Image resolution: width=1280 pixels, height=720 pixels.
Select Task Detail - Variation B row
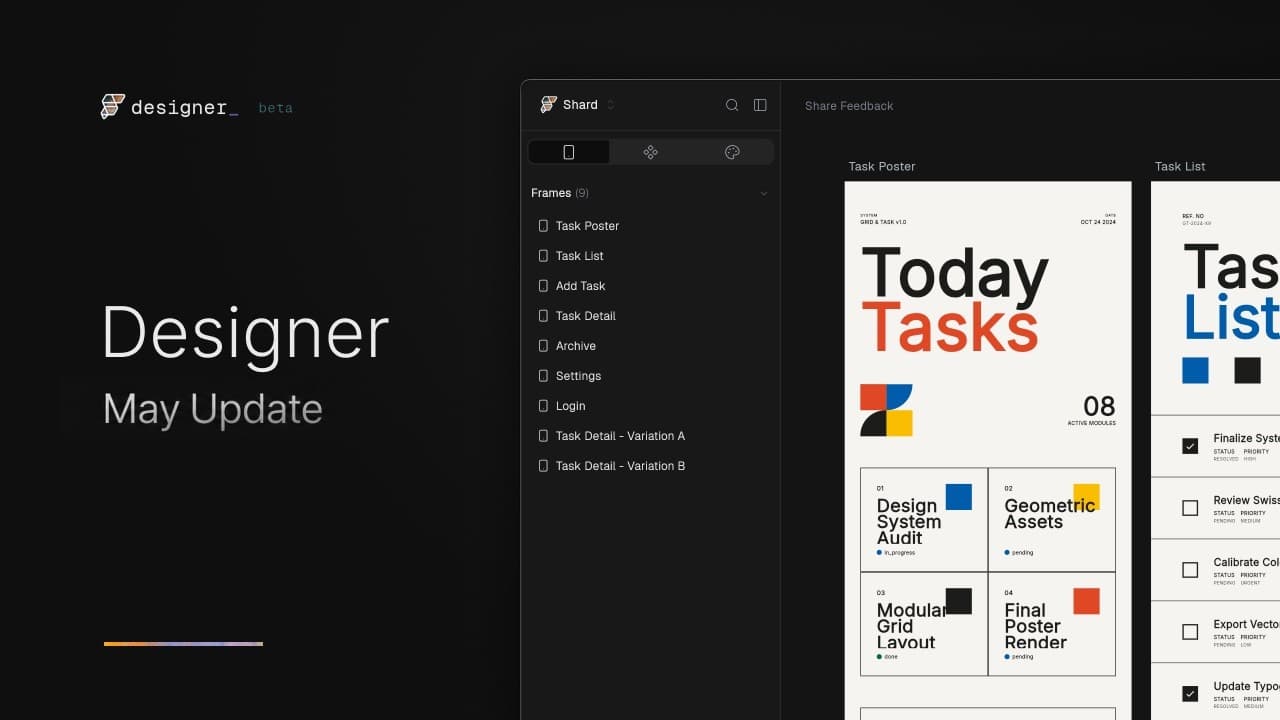pyautogui.click(x=650, y=466)
